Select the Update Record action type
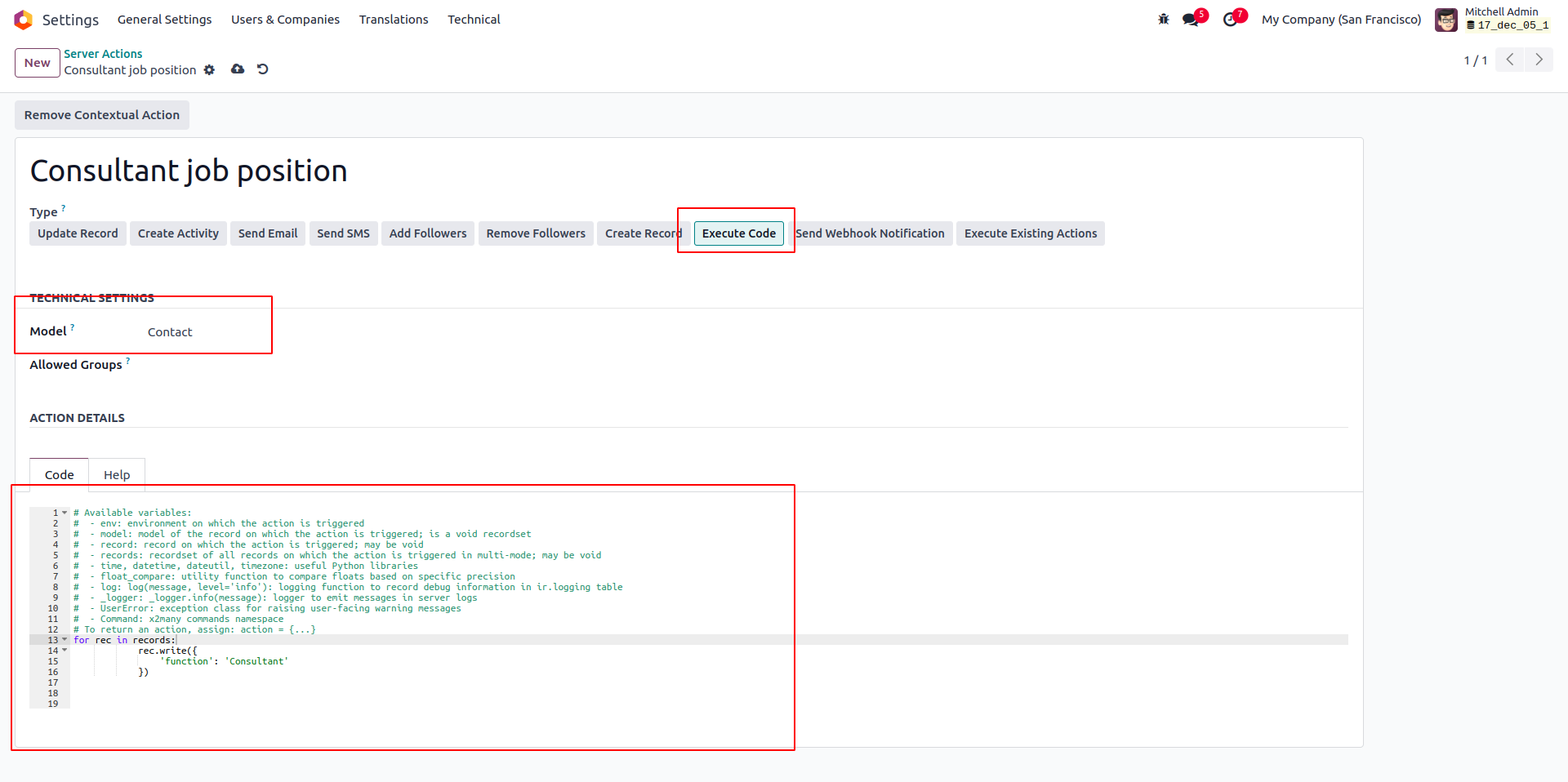 (x=78, y=233)
